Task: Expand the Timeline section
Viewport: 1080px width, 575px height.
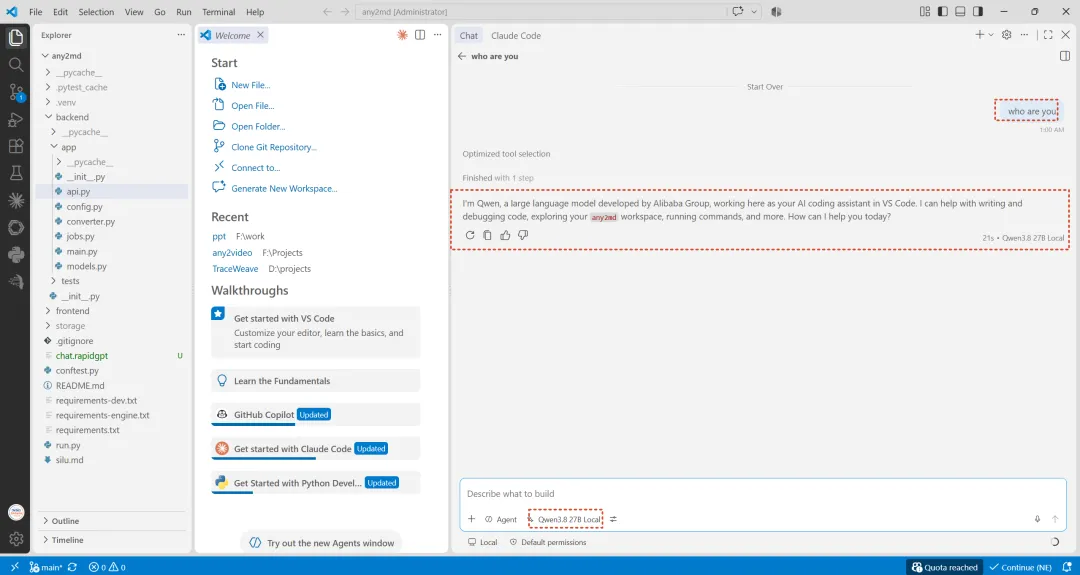Action: (x=112, y=540)
